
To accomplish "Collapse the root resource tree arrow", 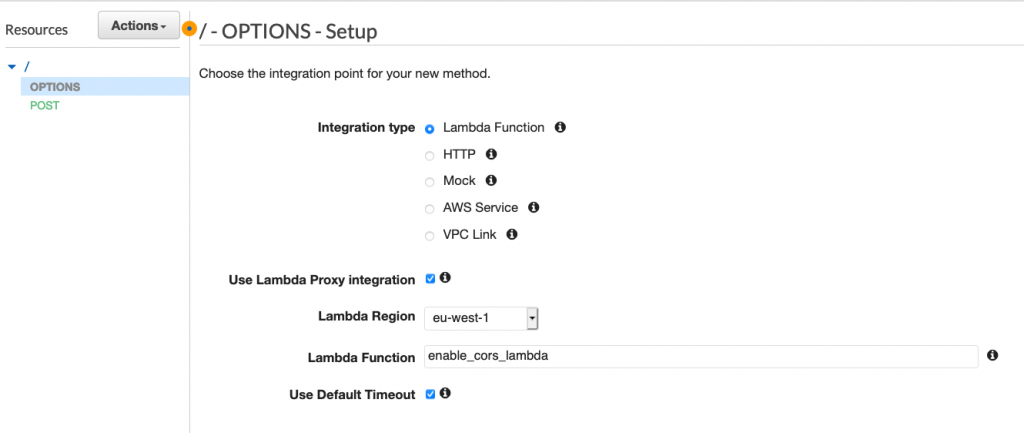I will click(12, 67).
